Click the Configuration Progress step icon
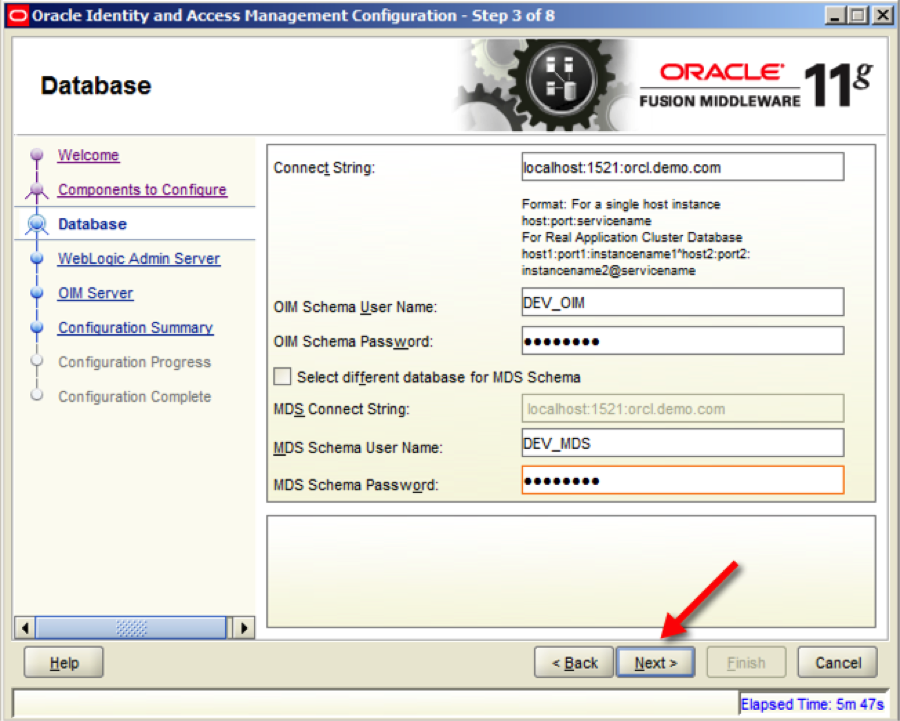 coord(36,362)
